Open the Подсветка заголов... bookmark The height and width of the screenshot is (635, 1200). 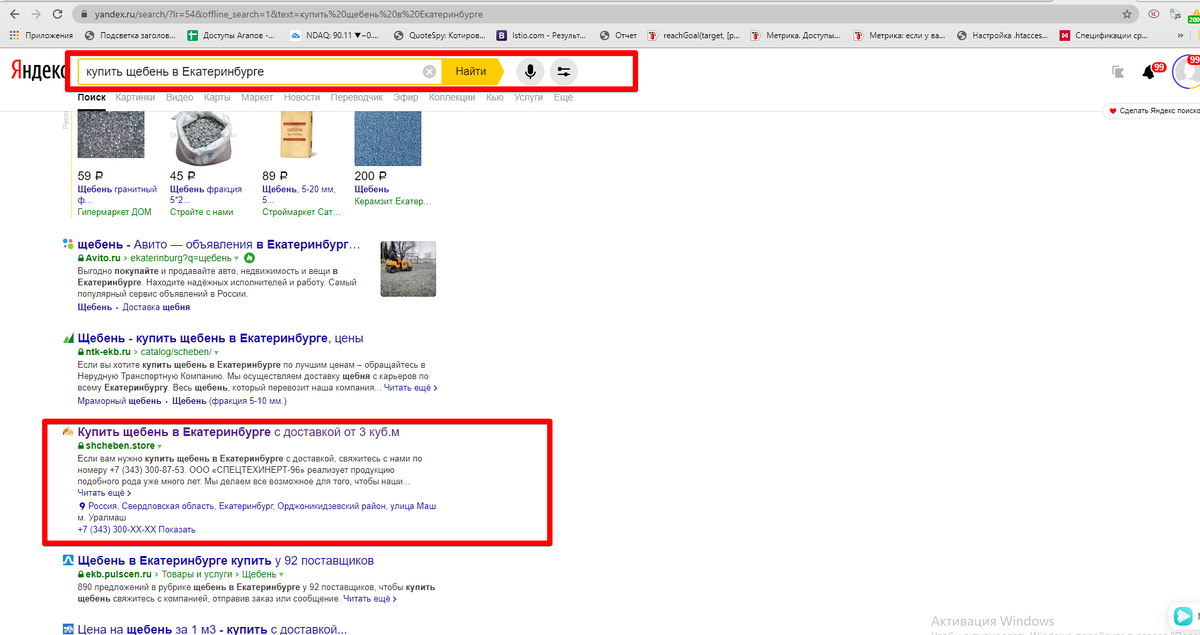131,36
